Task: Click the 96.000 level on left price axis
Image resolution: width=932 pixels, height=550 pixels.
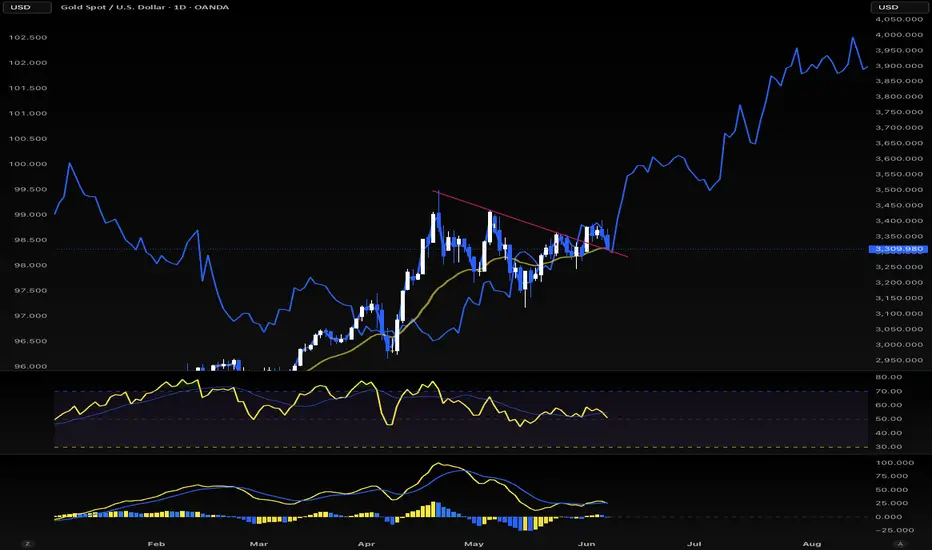Action: tap(30, 366)
